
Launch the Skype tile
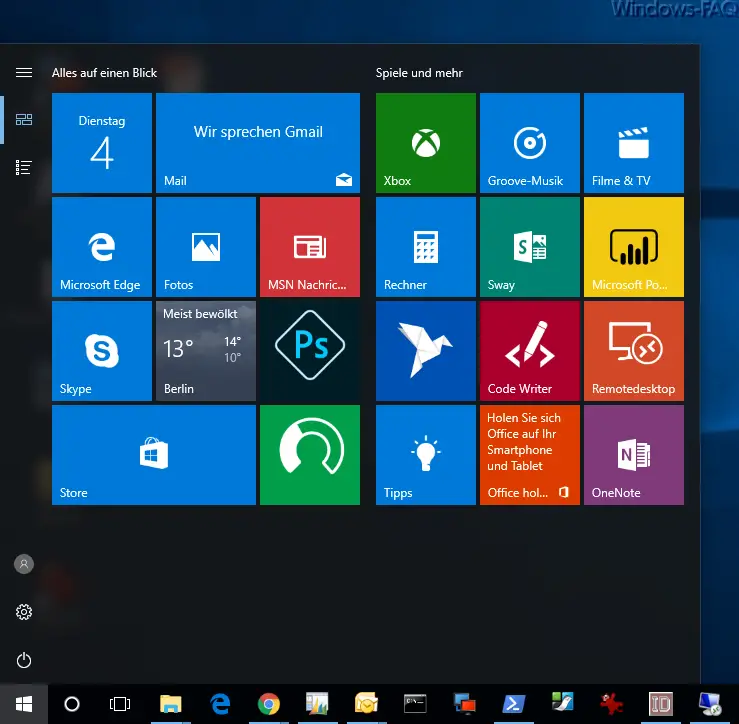(x=102, y=351)
